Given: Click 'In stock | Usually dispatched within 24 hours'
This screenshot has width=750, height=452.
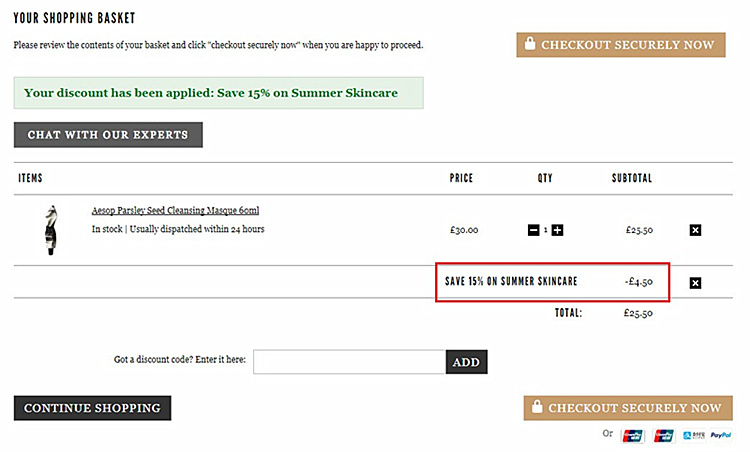Looking at the screenshot, I should coord(178,229).
